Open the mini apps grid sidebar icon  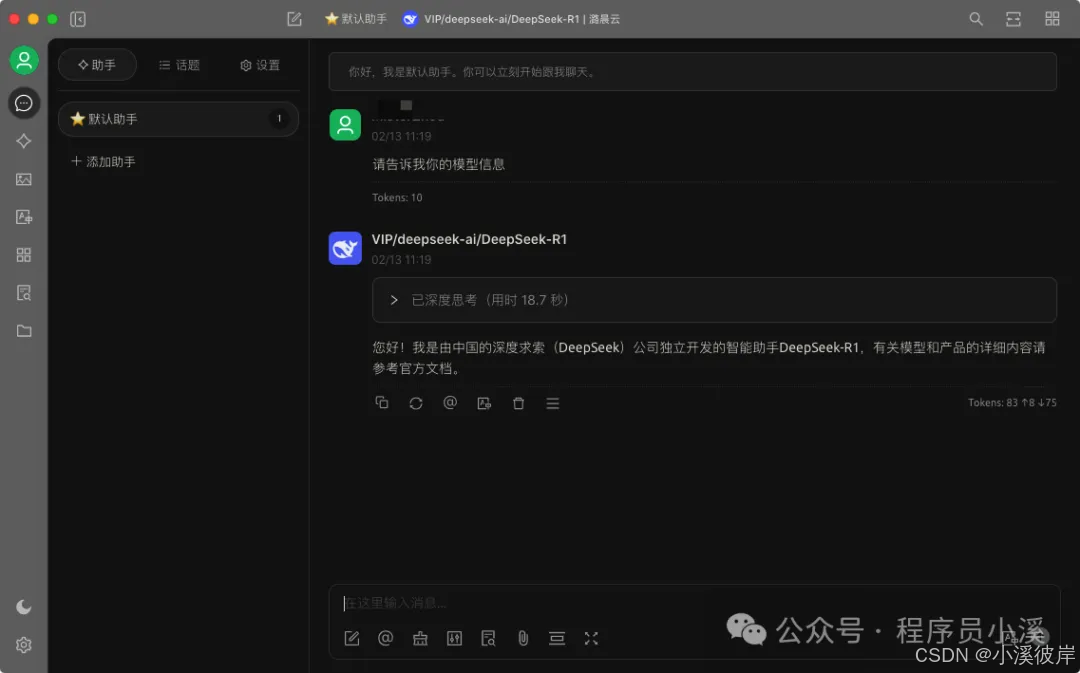pos(24,255)
